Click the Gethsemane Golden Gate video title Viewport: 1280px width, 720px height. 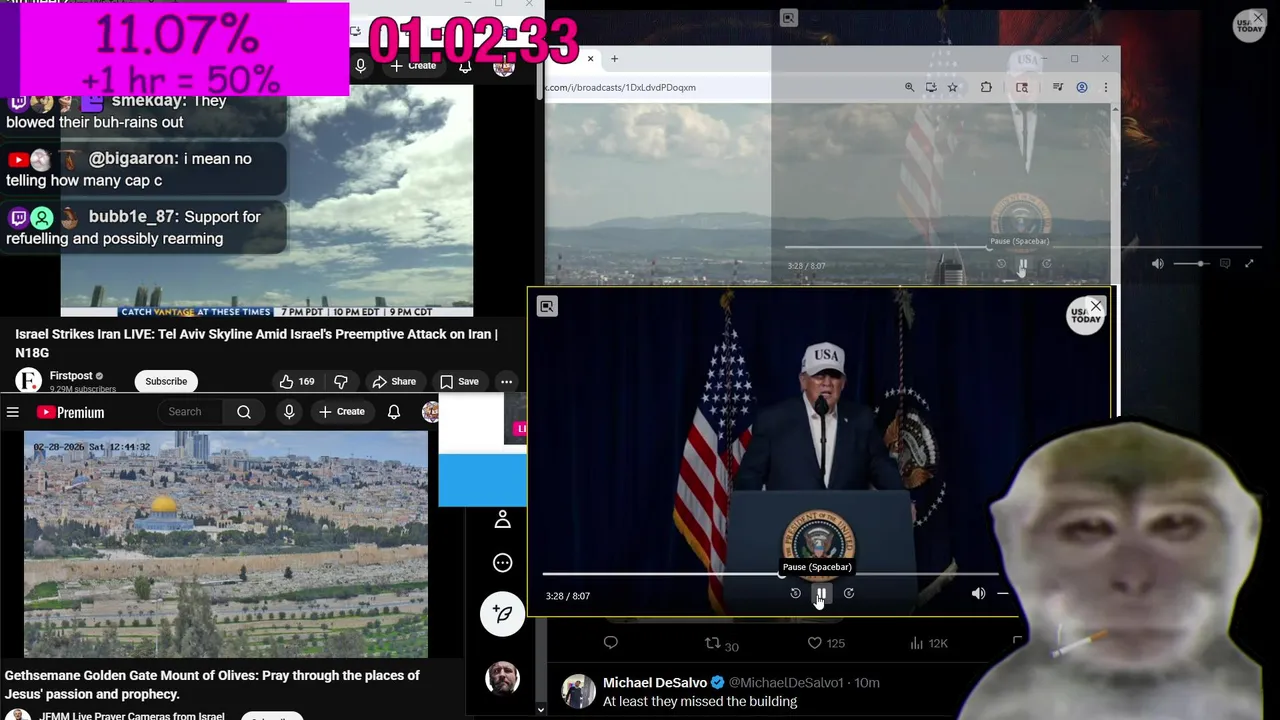click(x=212, y=685)
